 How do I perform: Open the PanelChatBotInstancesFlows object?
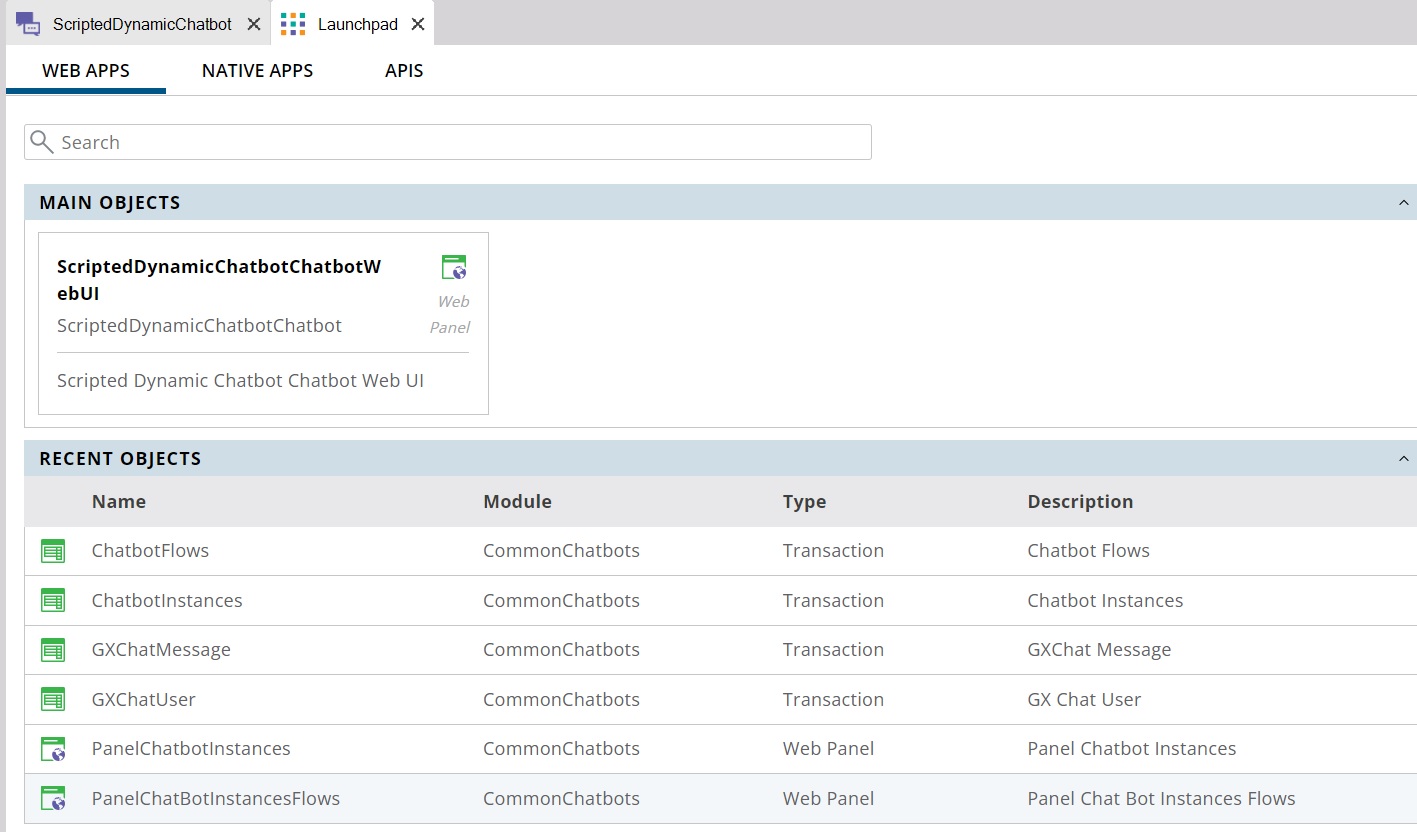[x=216, y=799]
